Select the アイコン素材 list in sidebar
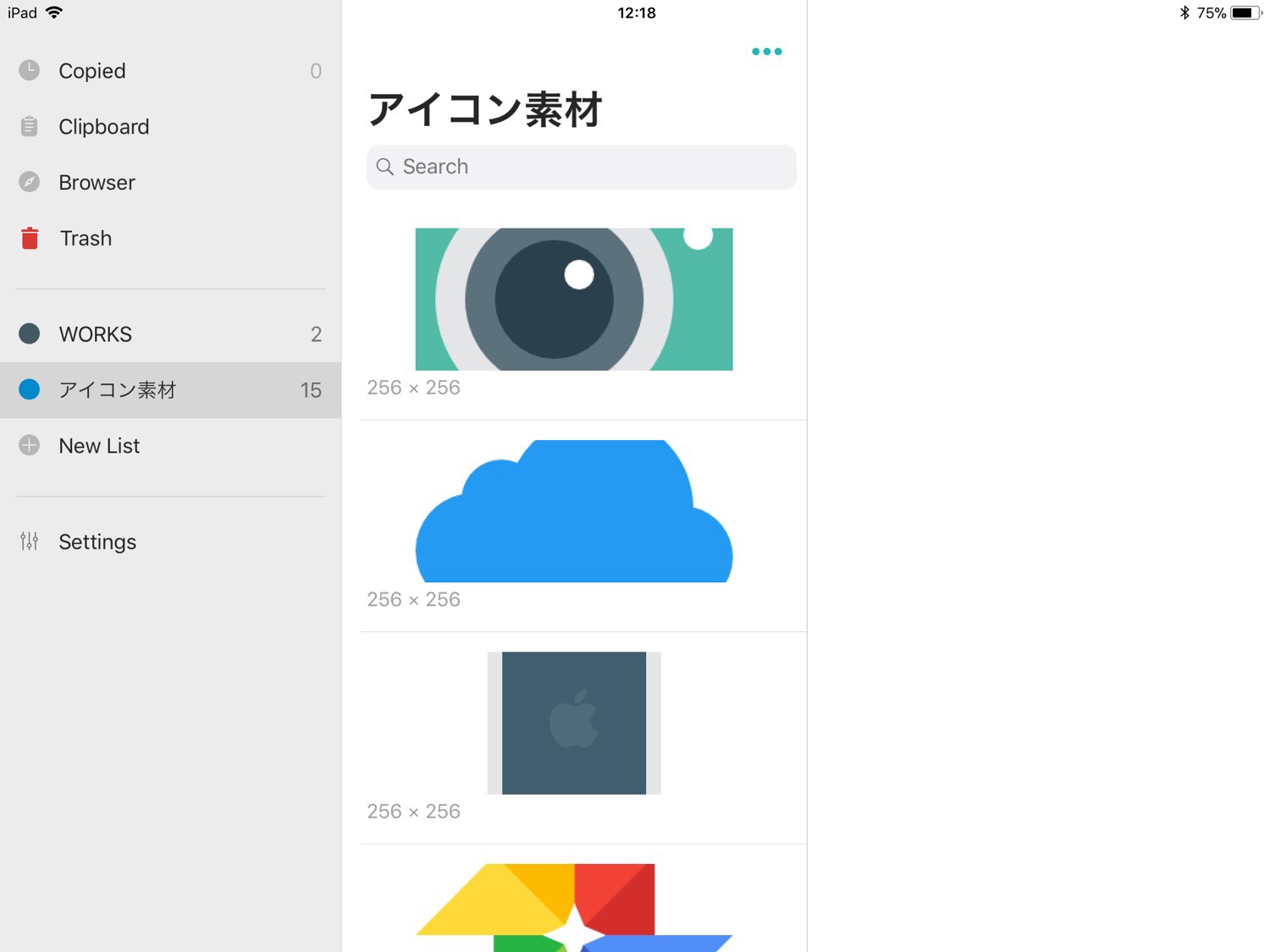The height and width of the screenshot is (952, 1270). click(x=170, y=389)
